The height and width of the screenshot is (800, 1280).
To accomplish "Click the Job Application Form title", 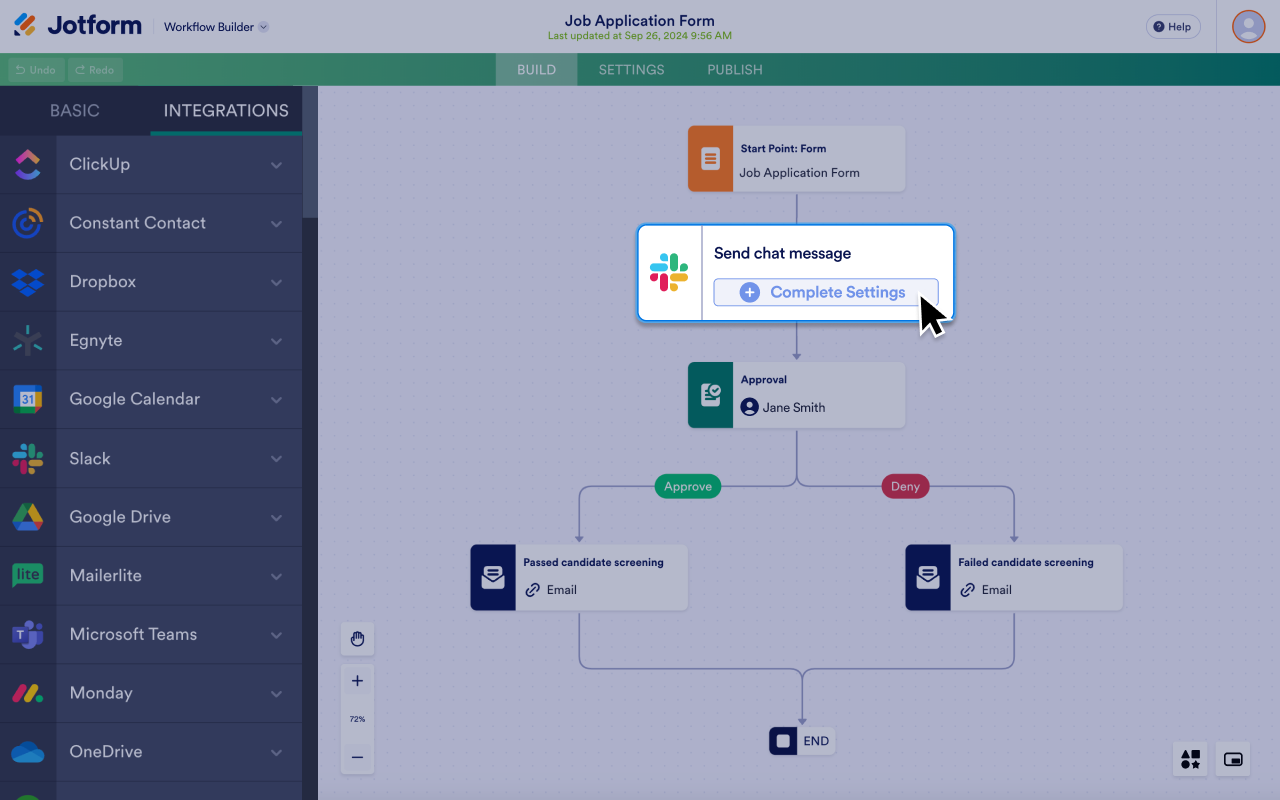I will pos(640,21).
